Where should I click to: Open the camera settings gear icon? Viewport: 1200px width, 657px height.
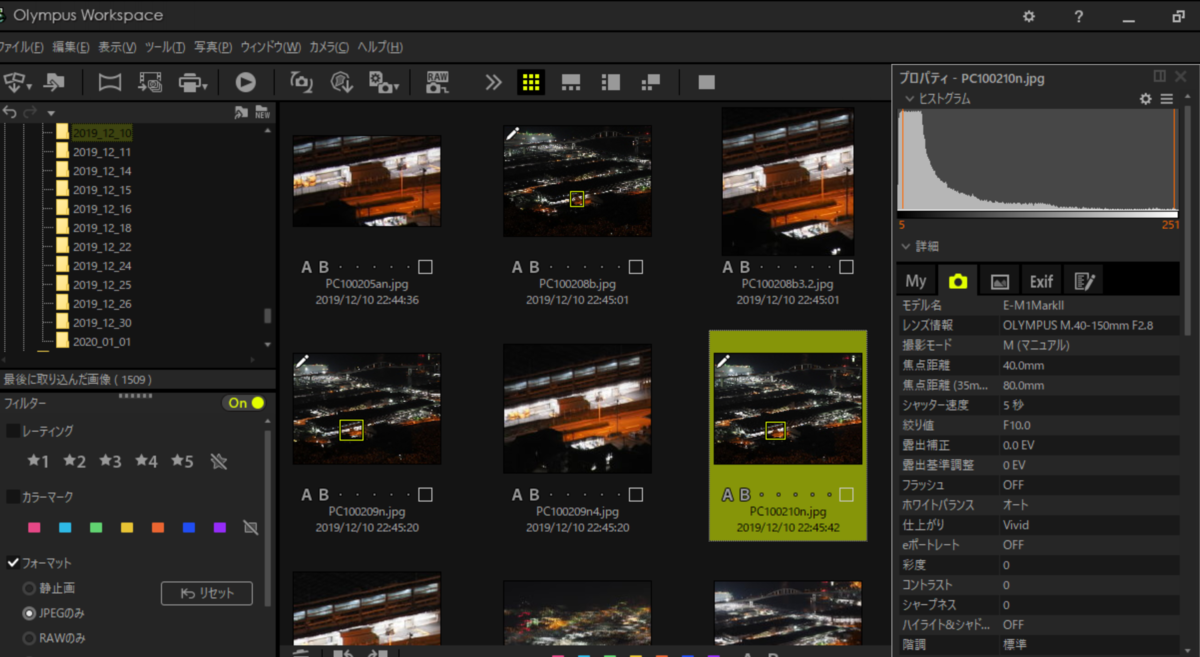coord(384,83)
